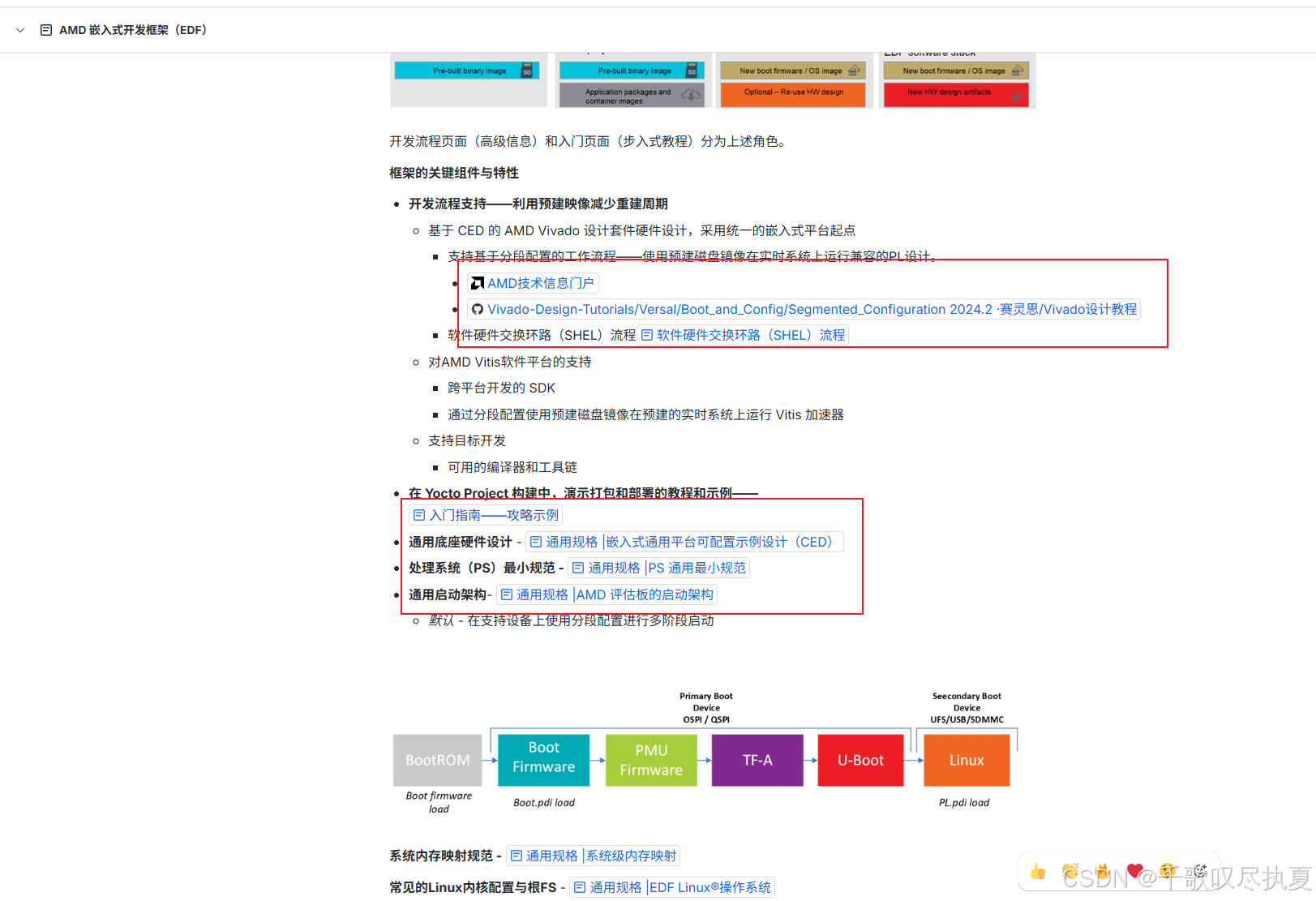Click the 框架的关键组件与特性 heading
This screenshot has height=901, width=1316.
pos(454,173)
